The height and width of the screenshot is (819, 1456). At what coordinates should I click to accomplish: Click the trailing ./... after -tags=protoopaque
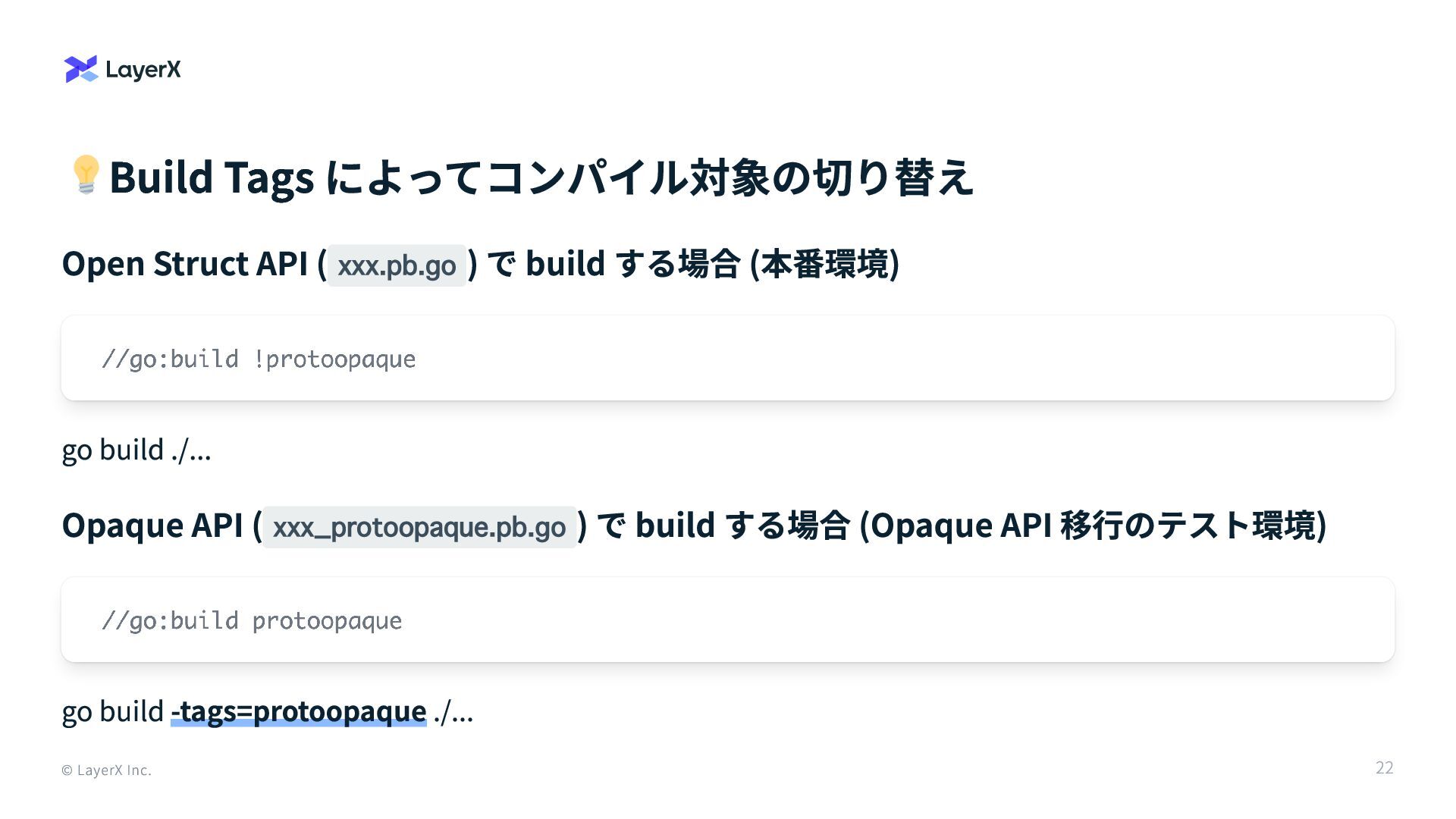(x=453, y=711)
